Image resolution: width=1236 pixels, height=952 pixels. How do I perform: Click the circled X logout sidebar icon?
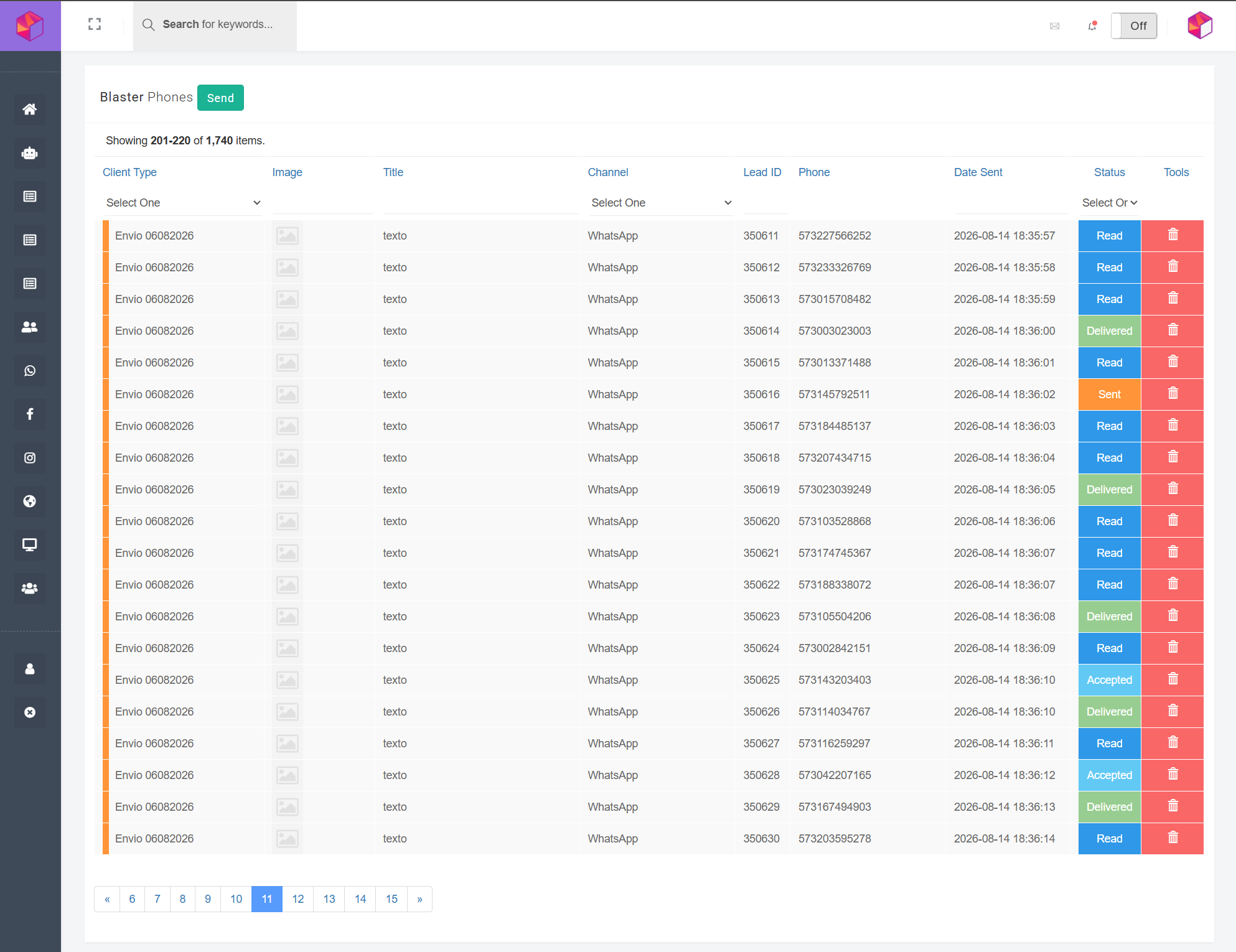[29, 713]
